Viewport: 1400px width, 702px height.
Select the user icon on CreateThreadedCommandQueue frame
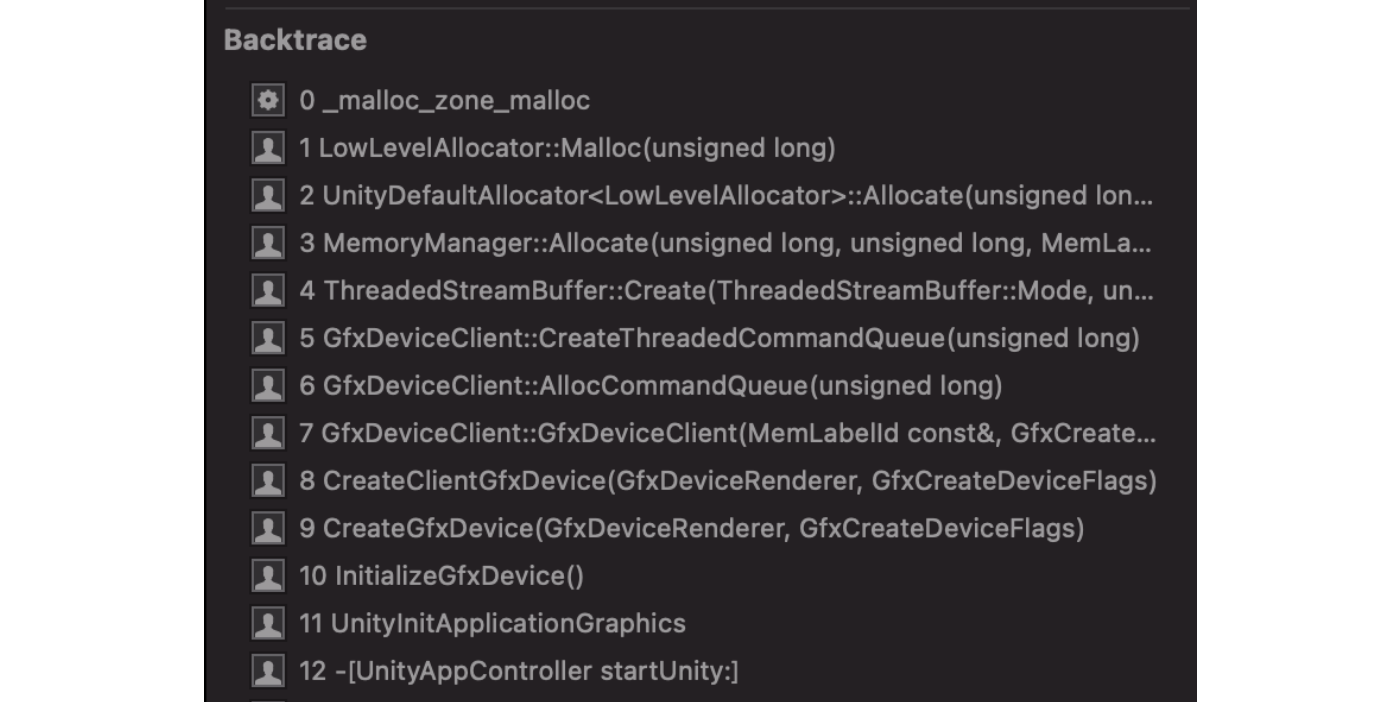[267, 338]
